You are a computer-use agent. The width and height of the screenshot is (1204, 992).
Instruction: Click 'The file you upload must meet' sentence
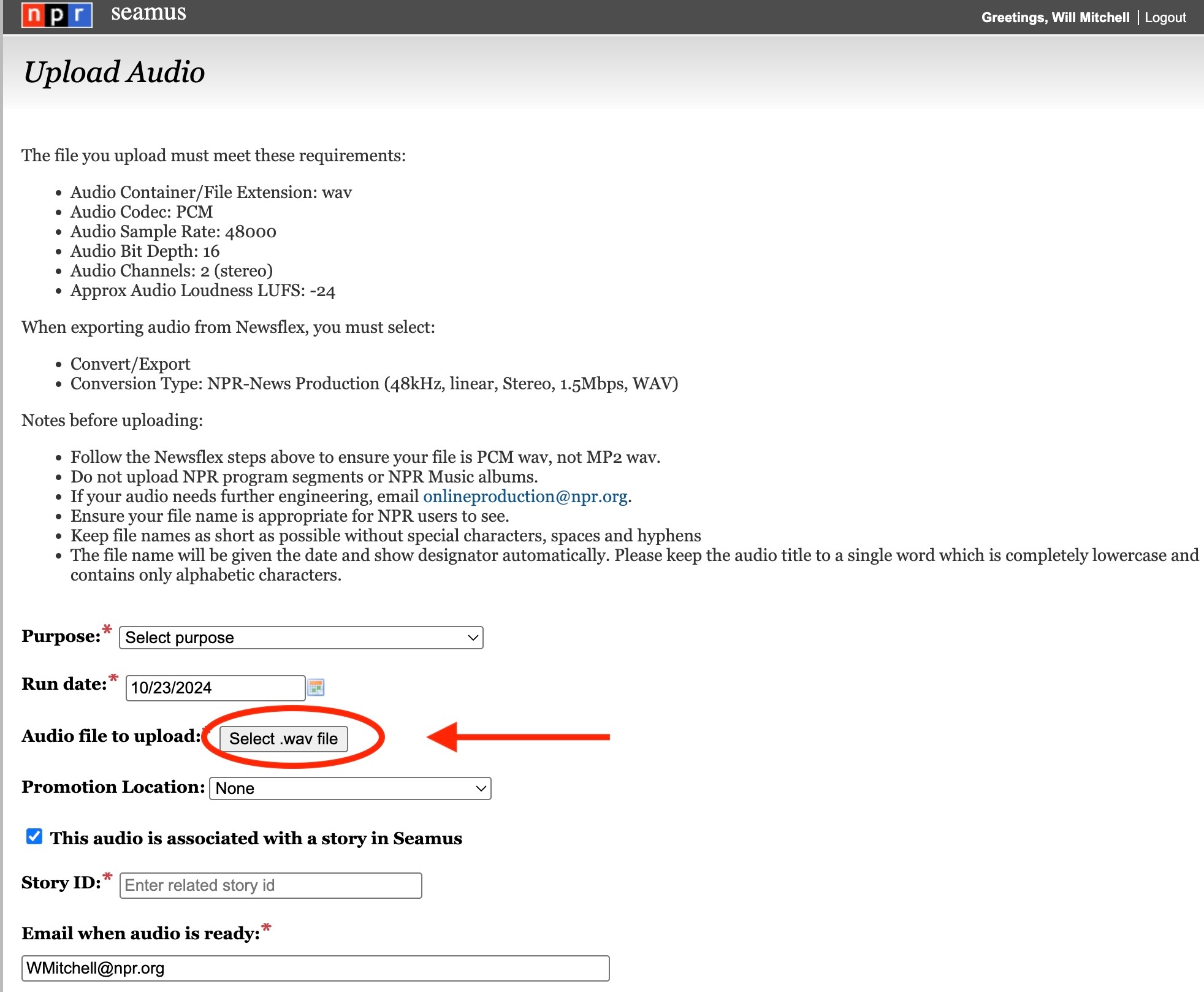click(213, 156)
